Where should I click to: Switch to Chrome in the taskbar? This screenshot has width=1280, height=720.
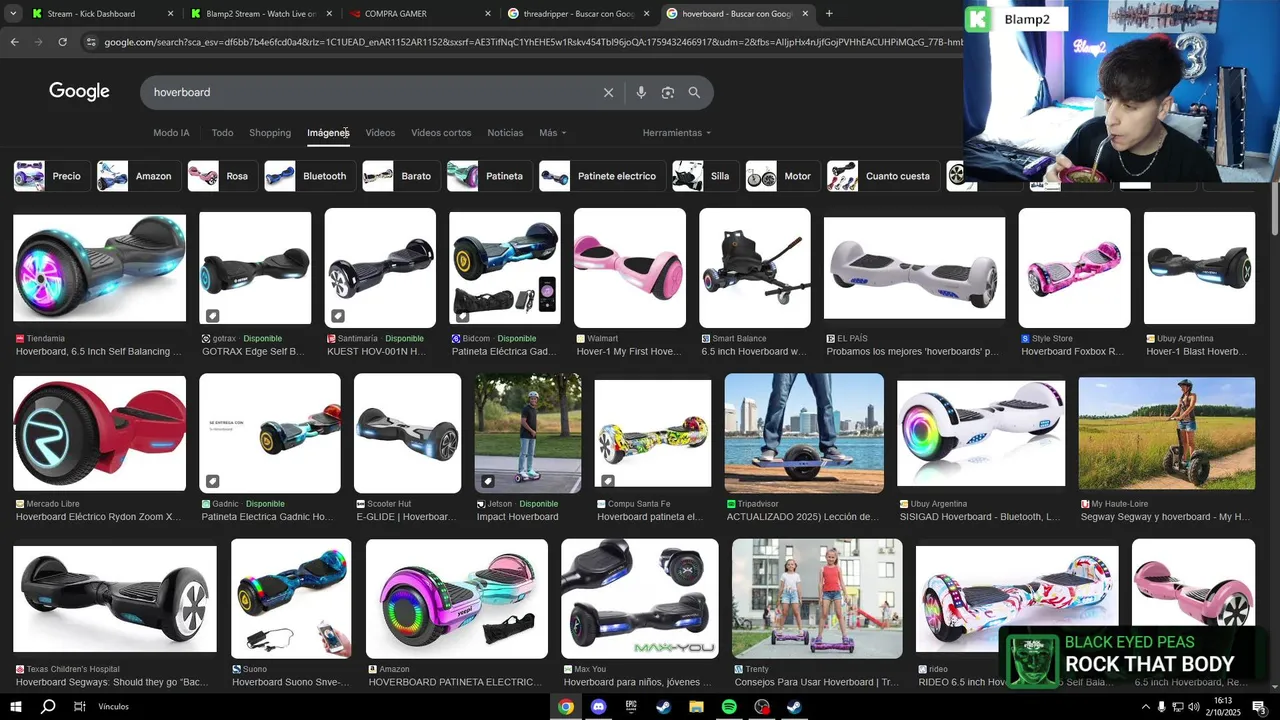pos(566,706)
